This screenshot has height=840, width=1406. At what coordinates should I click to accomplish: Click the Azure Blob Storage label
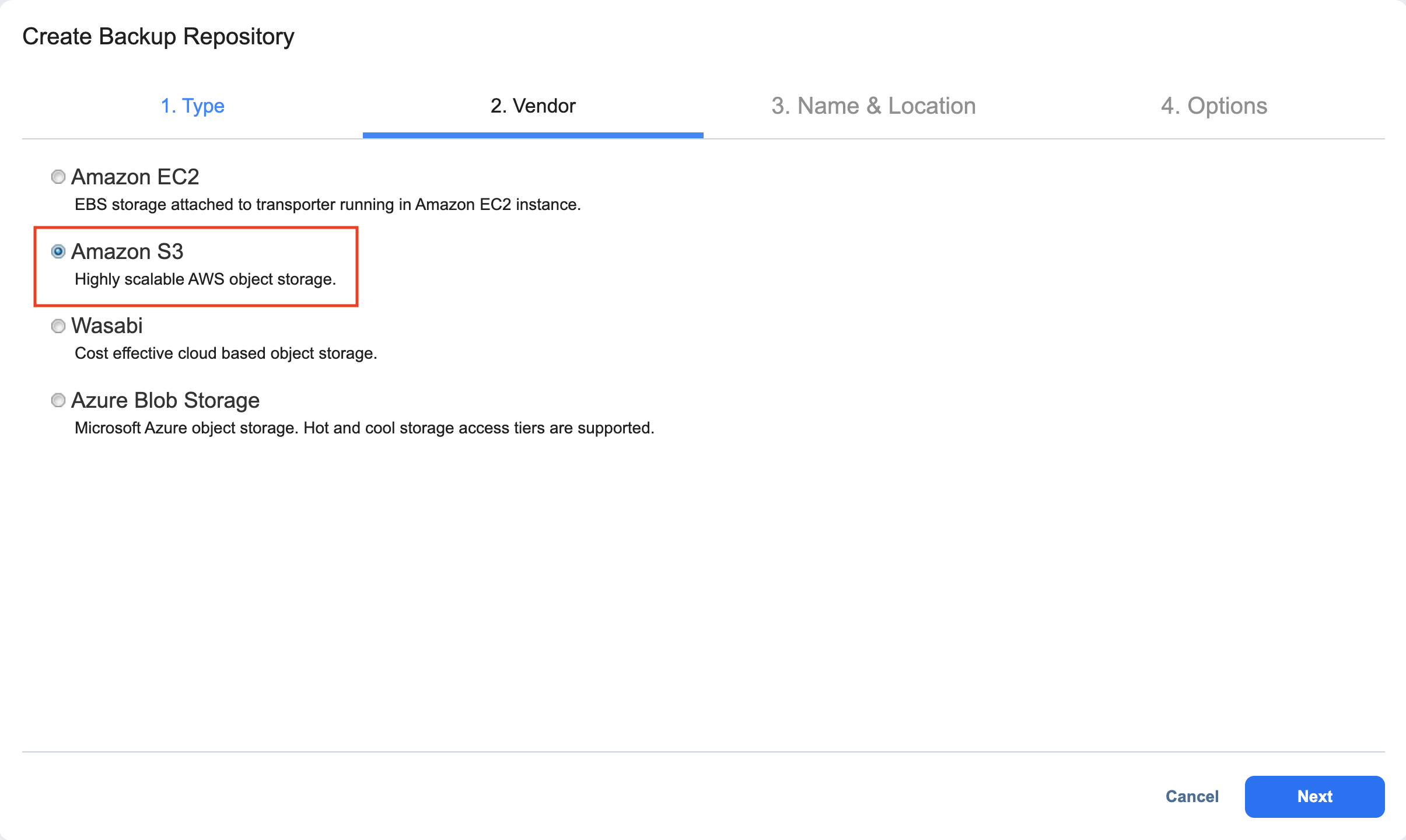(x=165, y=400)
